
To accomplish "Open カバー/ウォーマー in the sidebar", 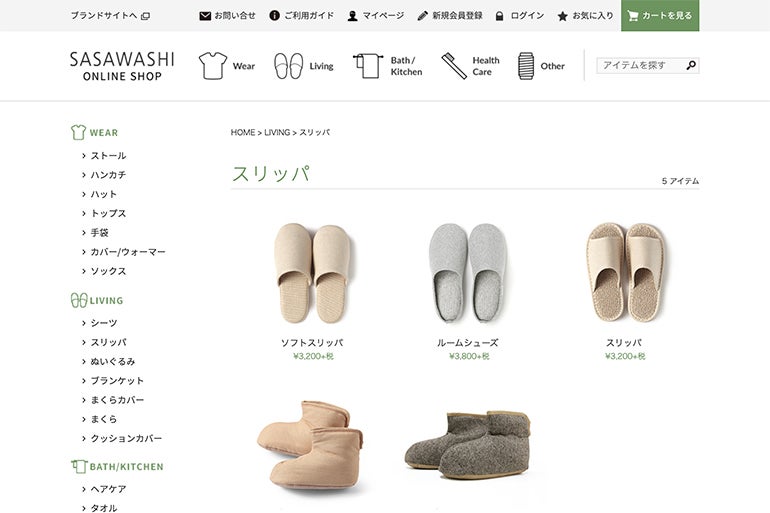I will pos(128,252).
